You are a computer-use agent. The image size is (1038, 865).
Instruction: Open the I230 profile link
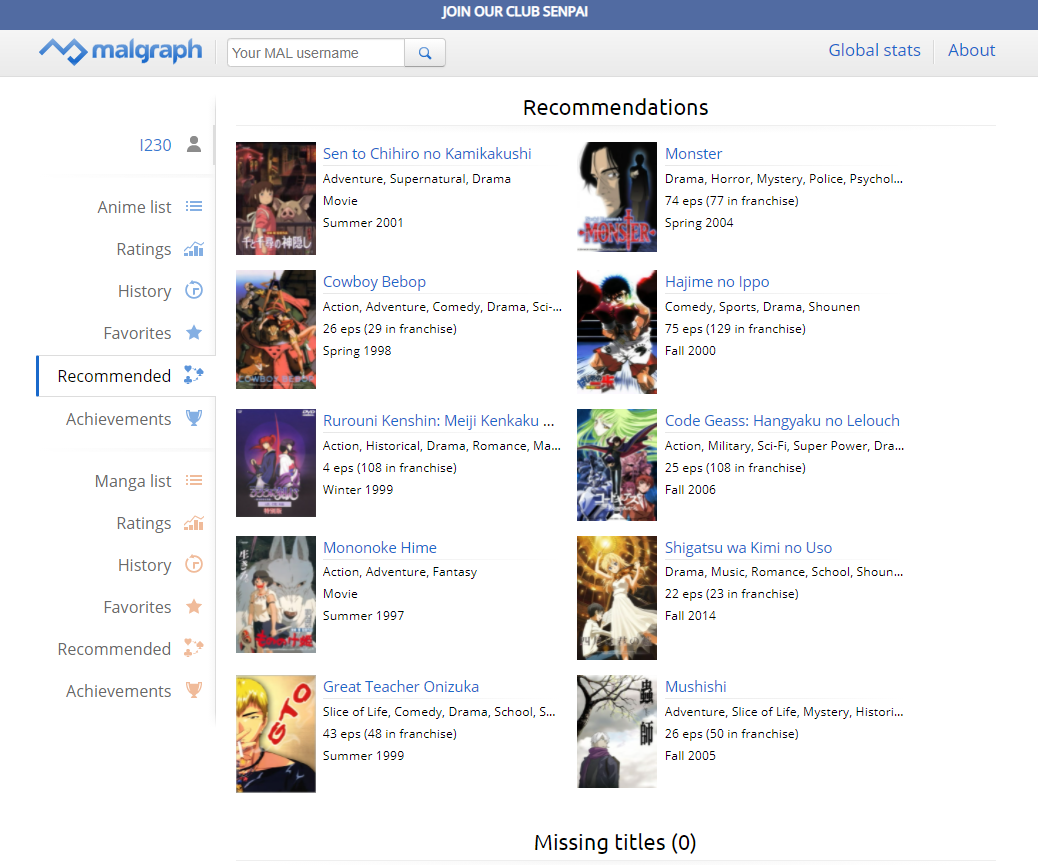point(155,145)
